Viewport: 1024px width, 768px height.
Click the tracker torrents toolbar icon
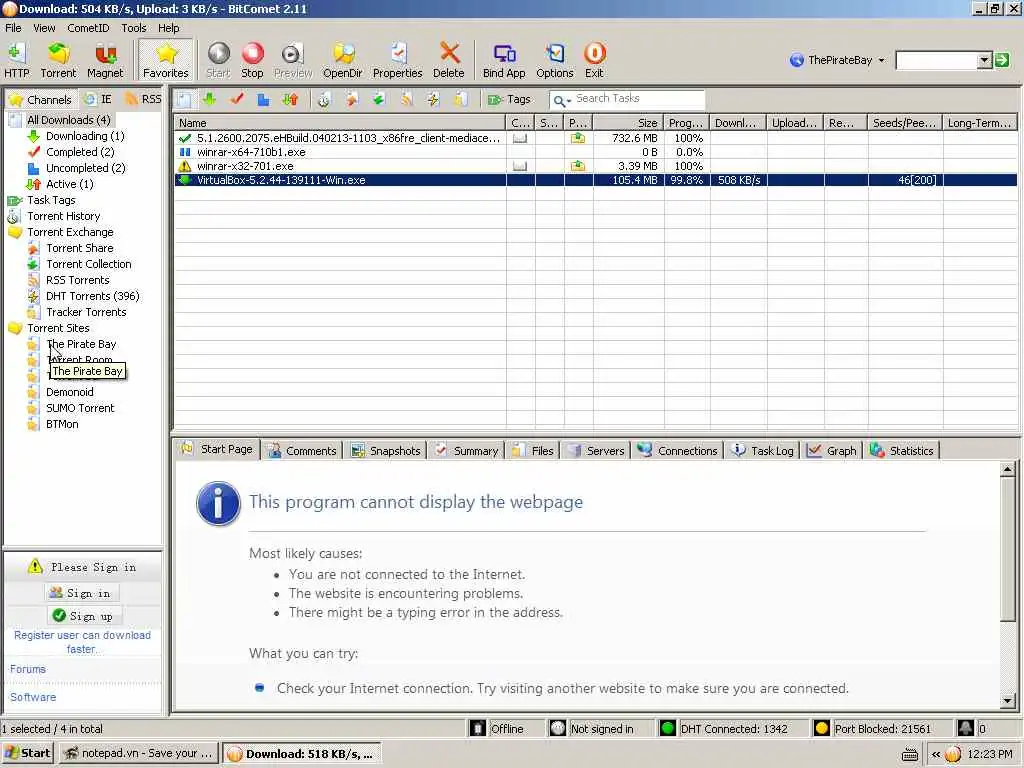click(460, 99)
